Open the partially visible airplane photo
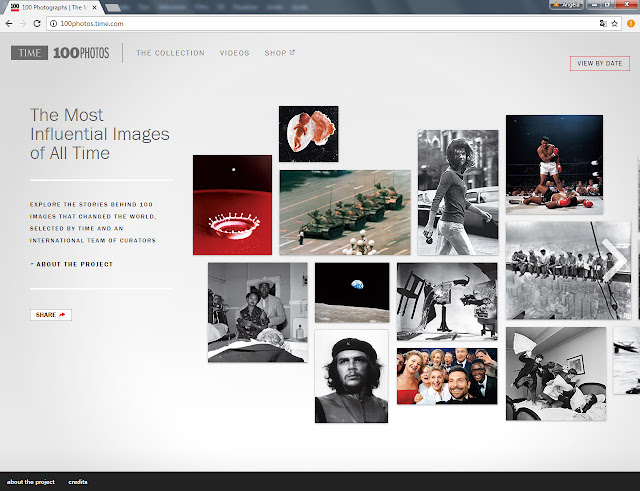640x491 pixels. tap(627, 360)
